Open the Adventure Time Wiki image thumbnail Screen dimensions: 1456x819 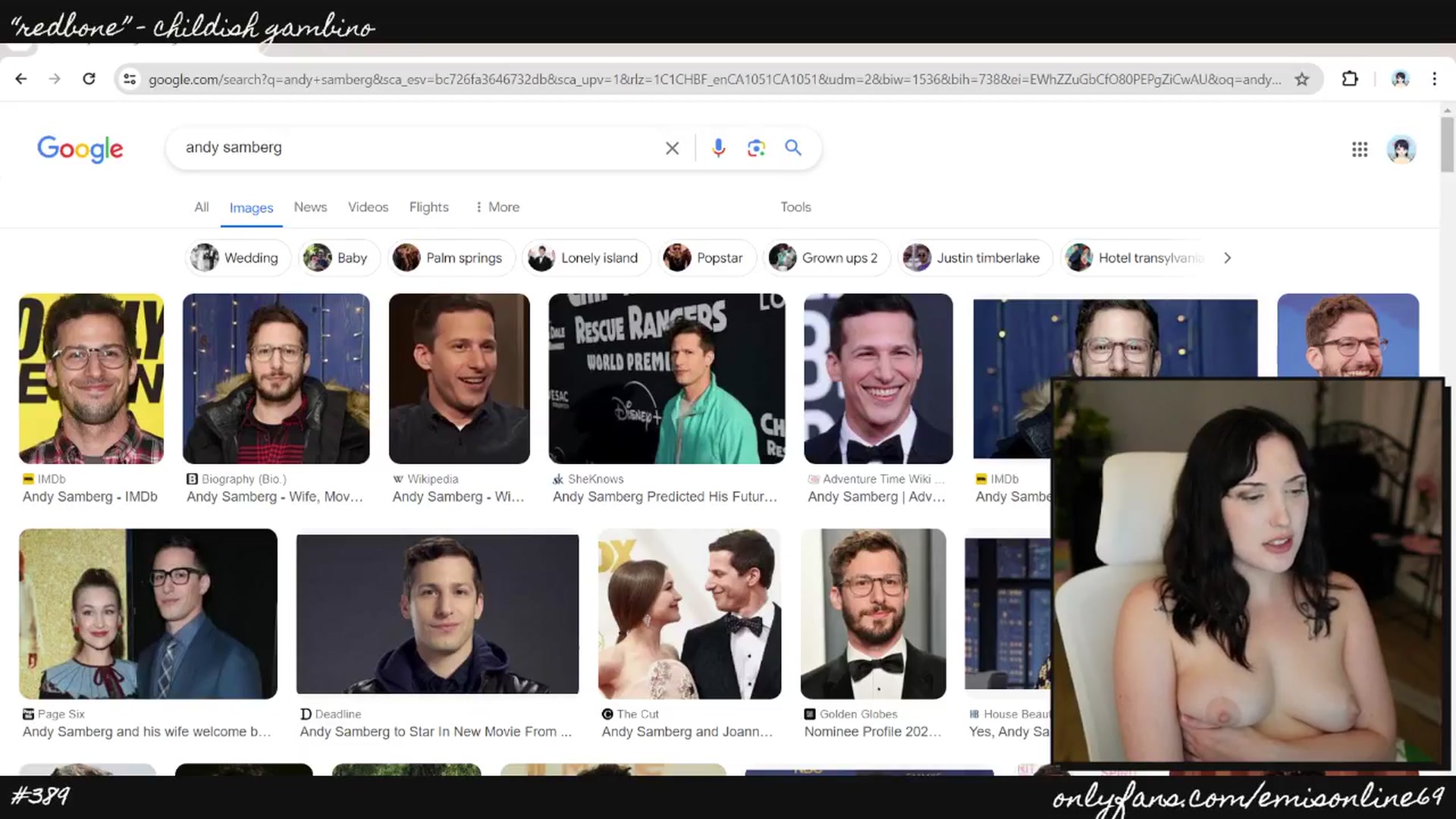[x=878, y=378]
